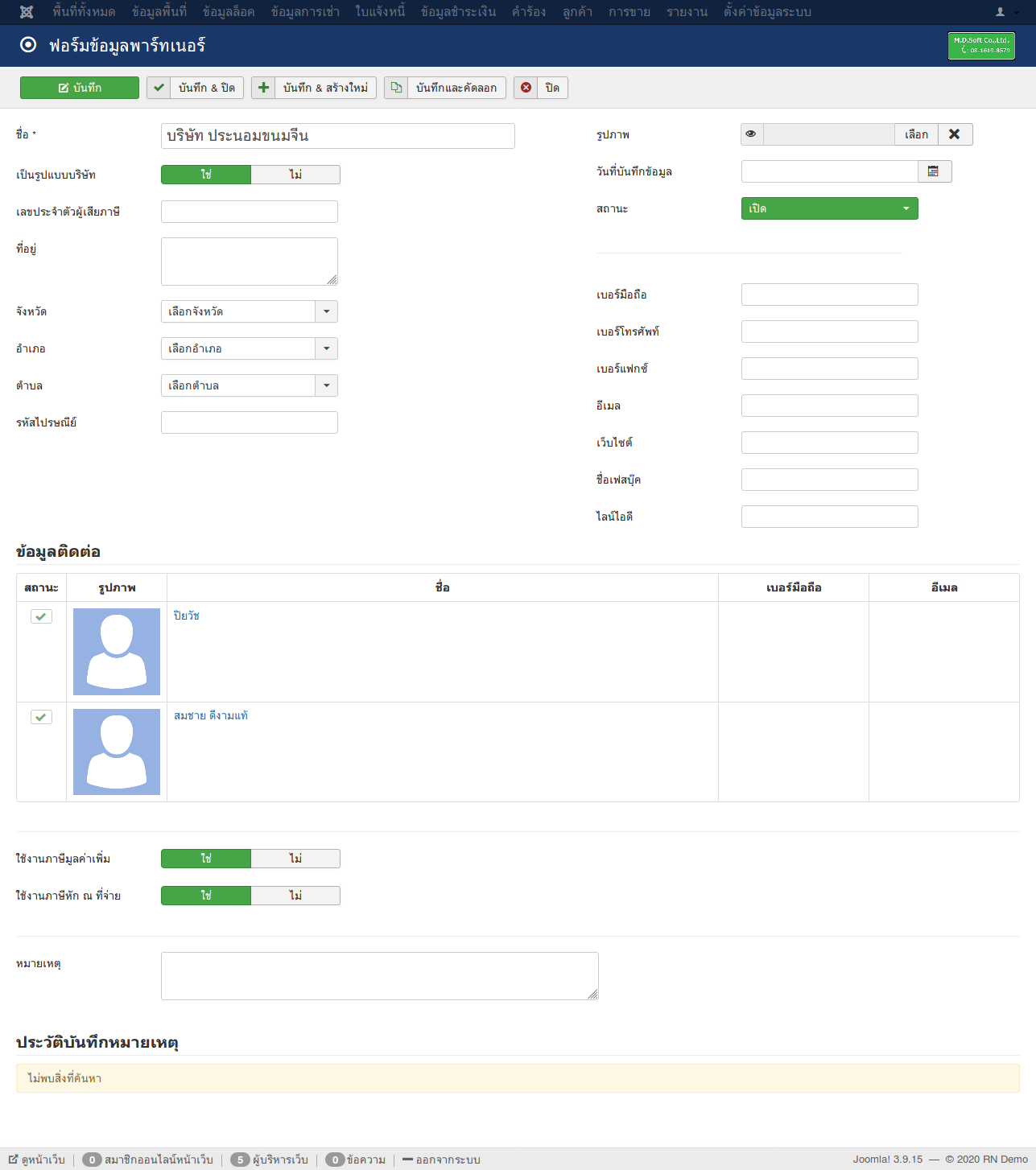Screen dimensions: 1036x1170
Task: Click เลือก to choose an image
Action: [x=916, y=134]
